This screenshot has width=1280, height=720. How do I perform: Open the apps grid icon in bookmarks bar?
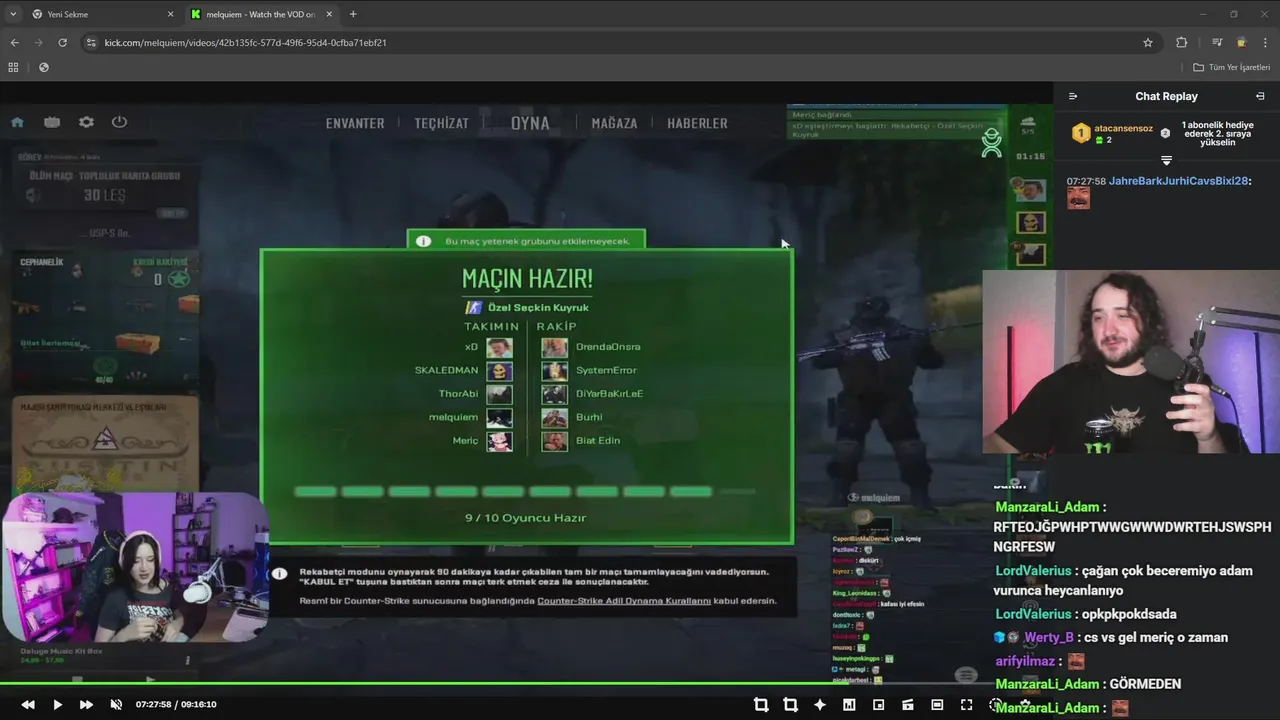13,67
